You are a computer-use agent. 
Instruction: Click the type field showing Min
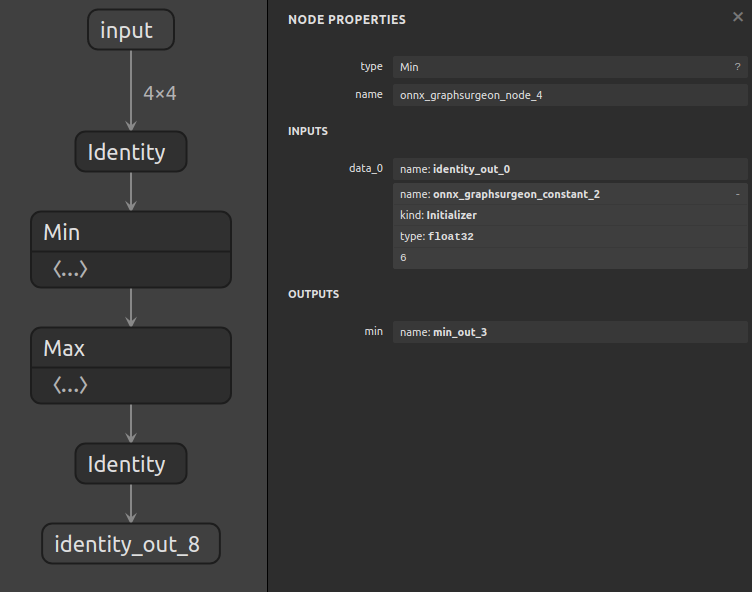(570, 67)
